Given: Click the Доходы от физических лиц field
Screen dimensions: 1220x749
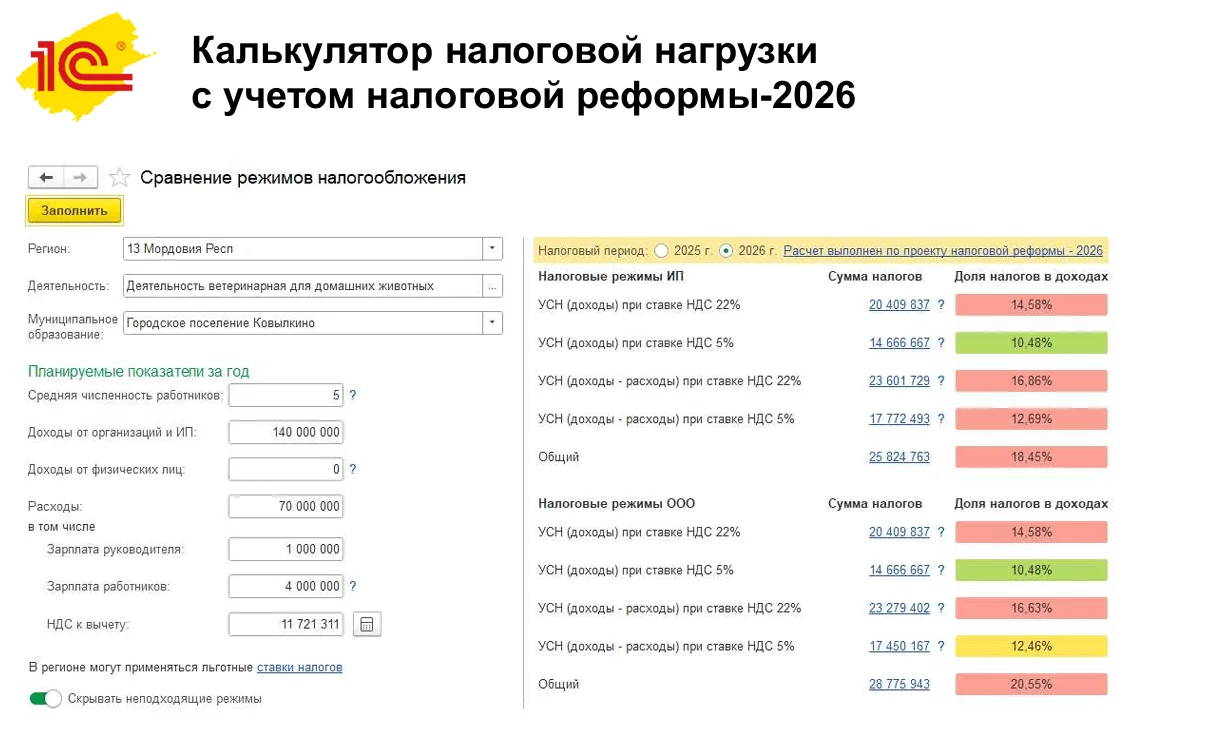Looking at the screenshot, I should [286, 469].
